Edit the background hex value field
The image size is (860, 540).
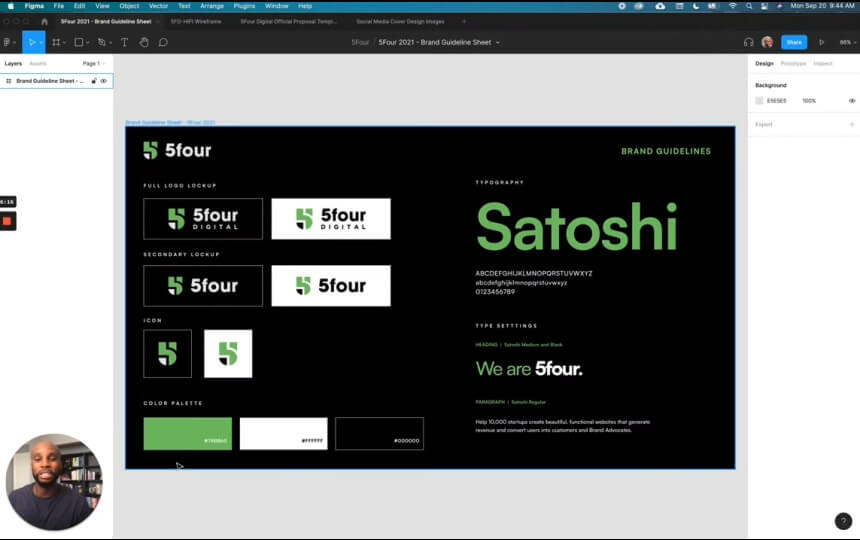(x=776, y=101)
